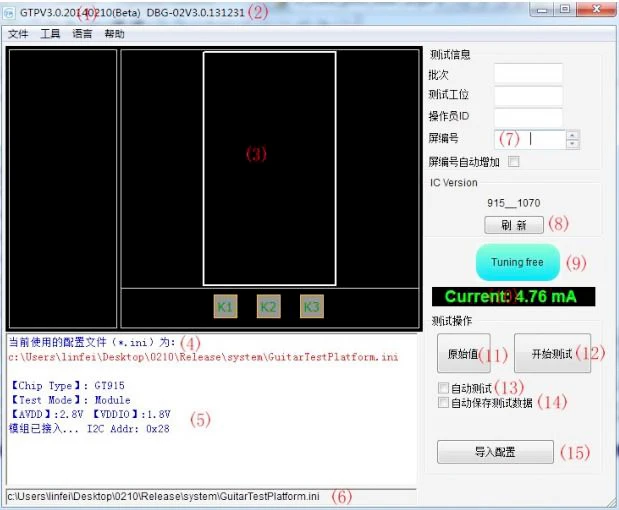Minimize the GTP test window

click(542, 10)
